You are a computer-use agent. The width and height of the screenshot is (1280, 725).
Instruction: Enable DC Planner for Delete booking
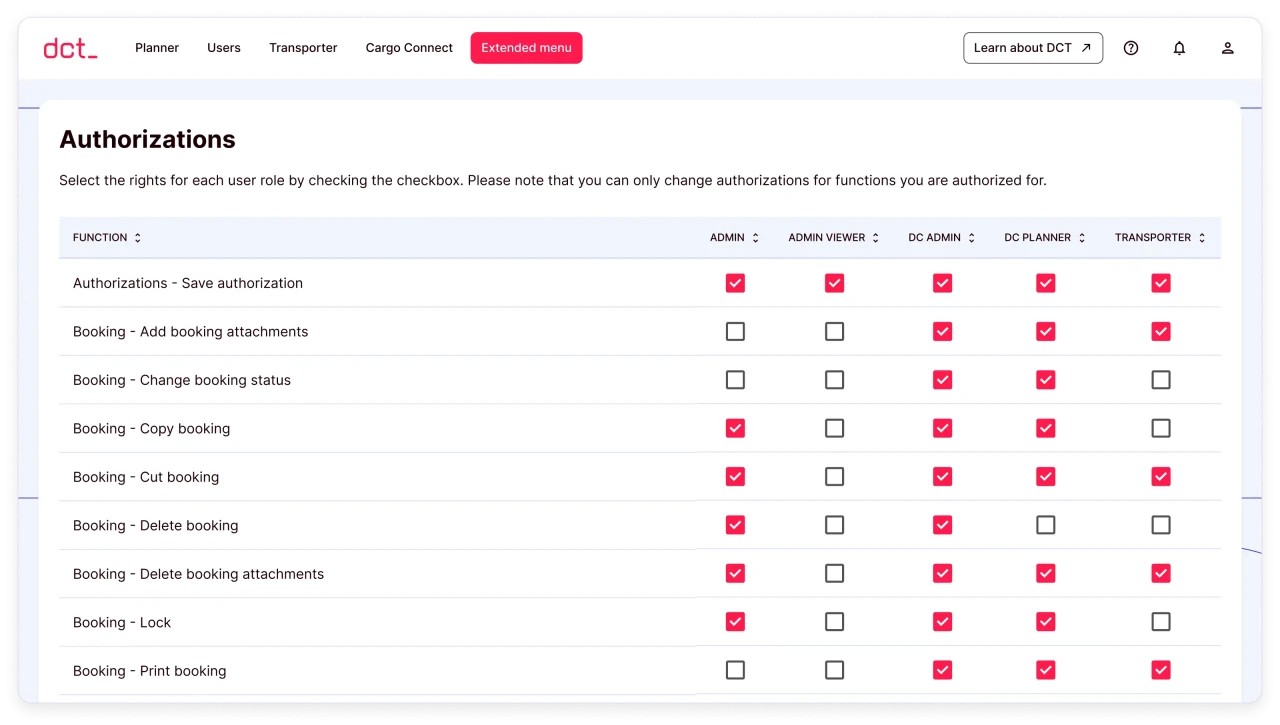click(1045, 525)
